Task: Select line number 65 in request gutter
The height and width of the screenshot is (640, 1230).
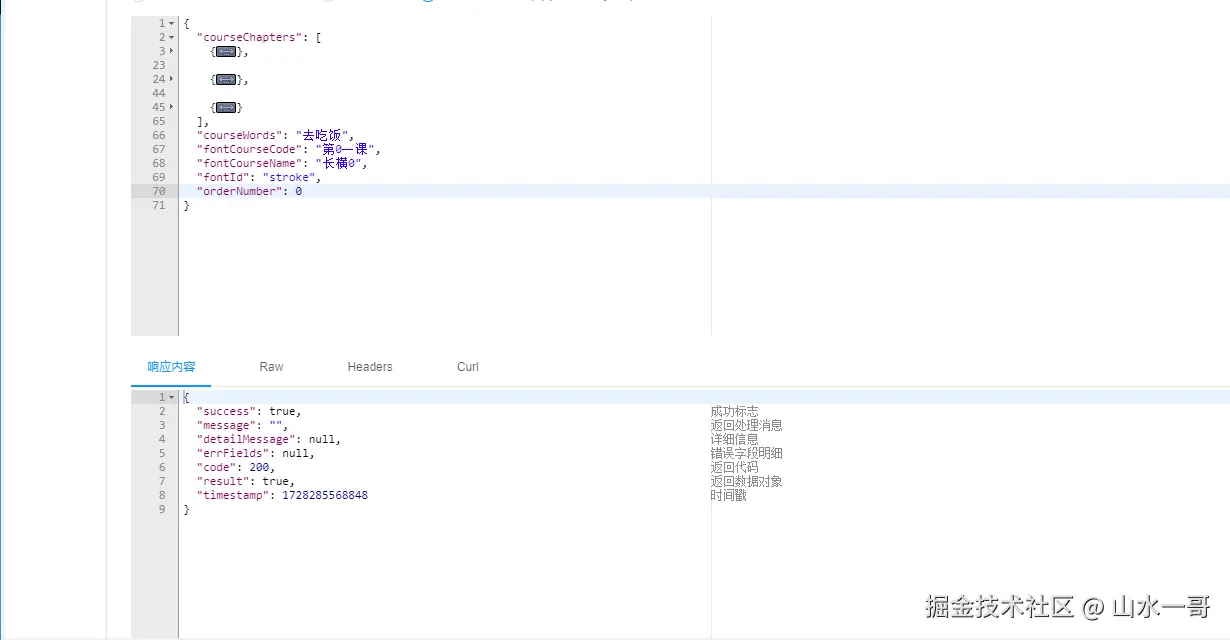Action: coord(159,121)
